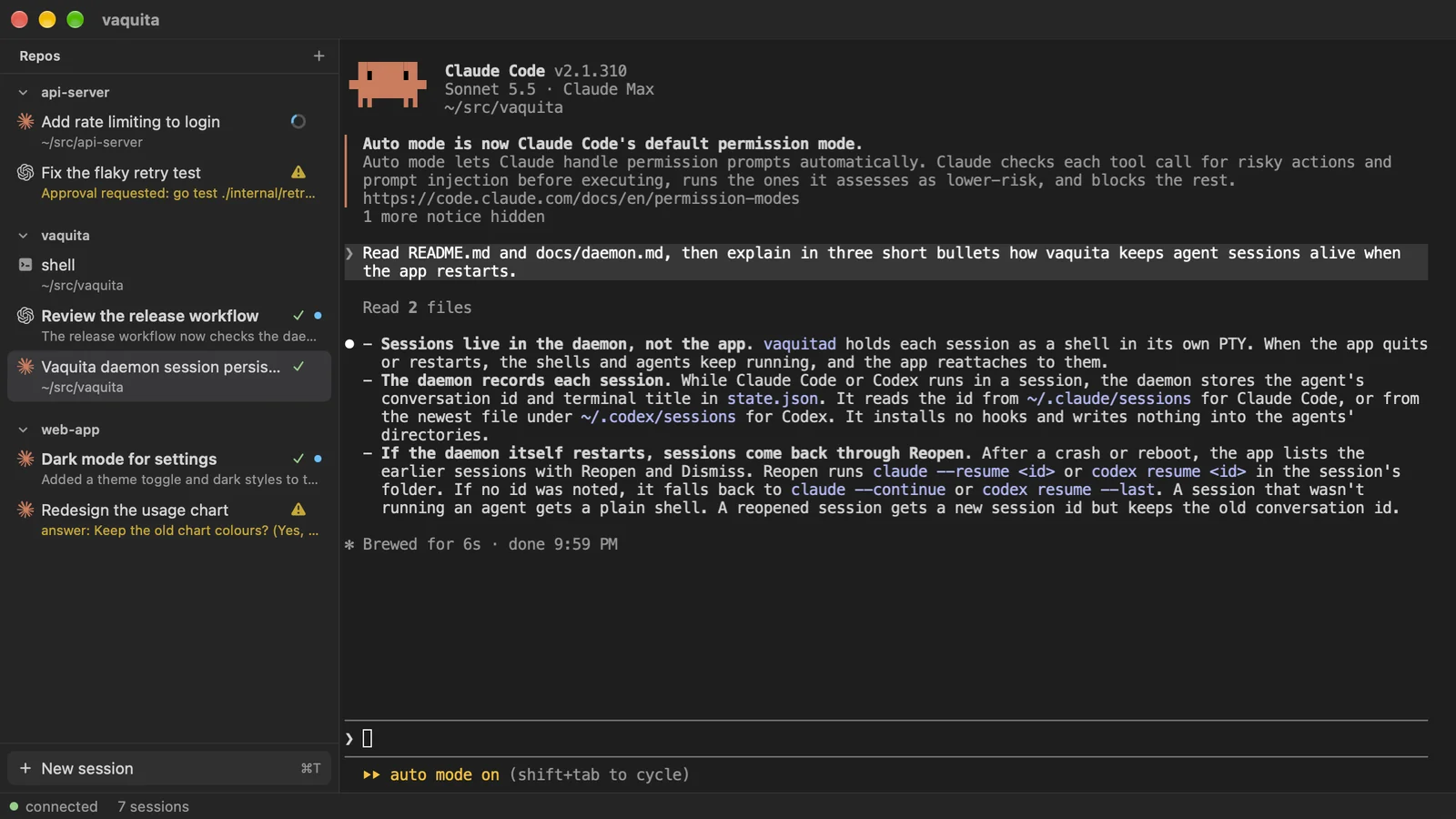Click the 'Brewed for 6s' status line
The height and width of the screenshot is (819, 1456).
pyautogui.click(x=480, y=544)
